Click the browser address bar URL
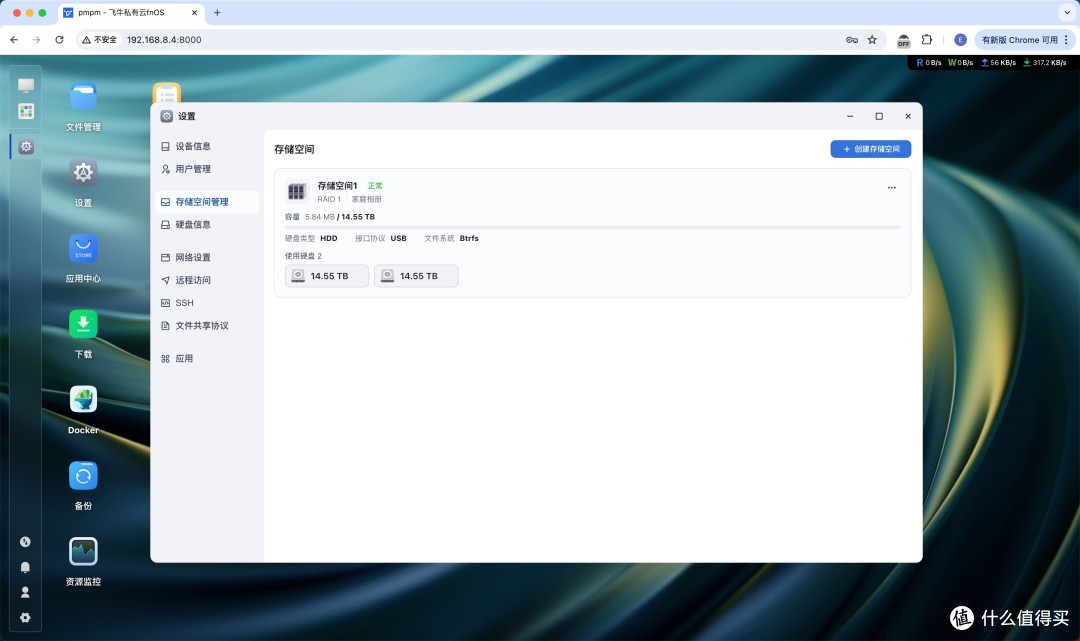 point(164,40)
